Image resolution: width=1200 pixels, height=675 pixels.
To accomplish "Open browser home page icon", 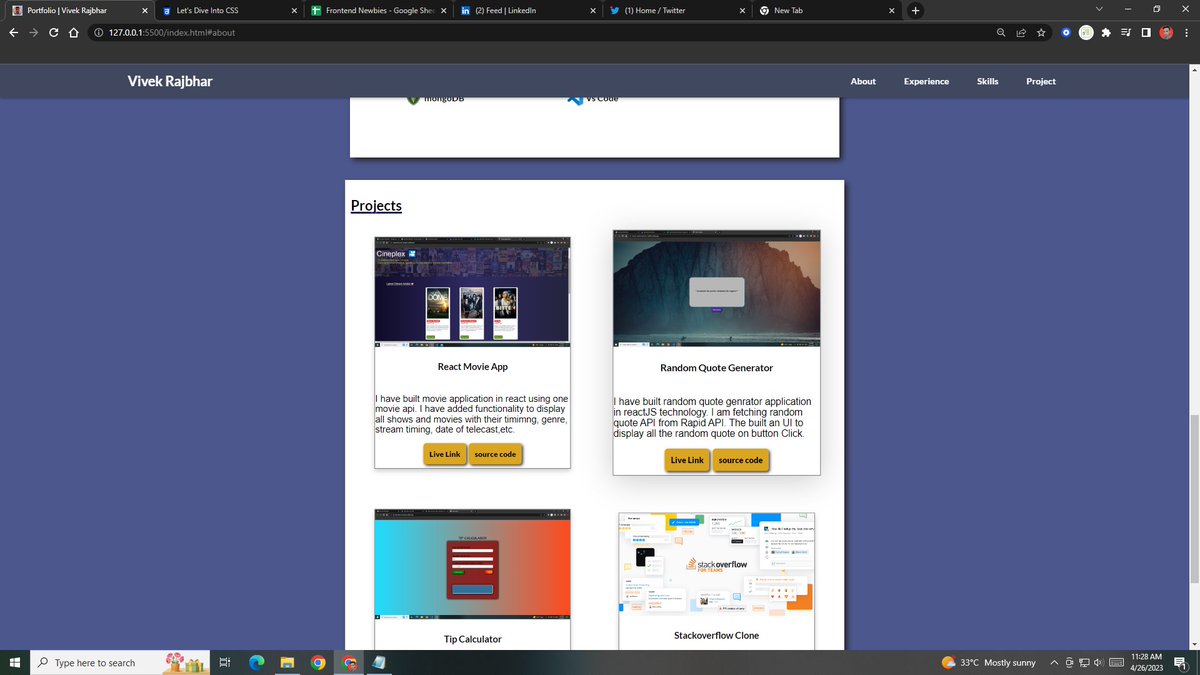I will 73,32.
